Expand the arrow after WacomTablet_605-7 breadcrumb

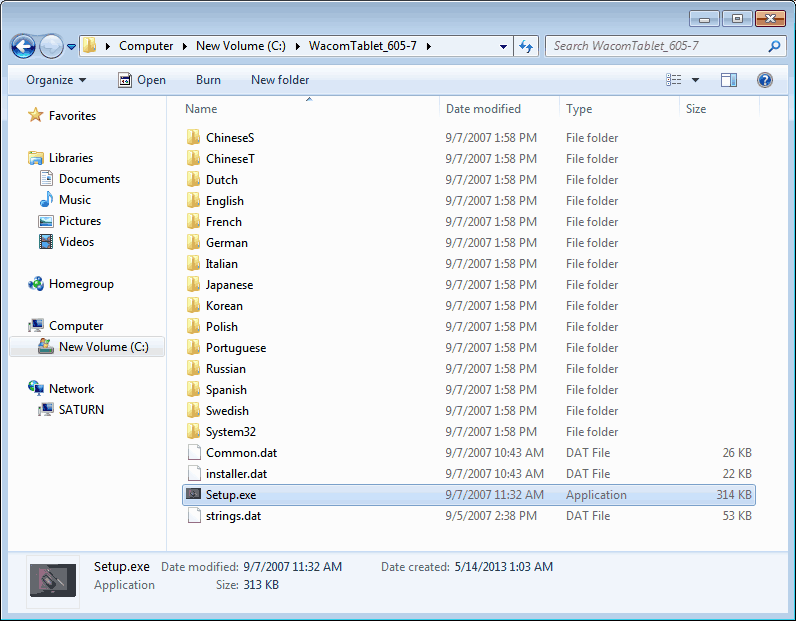click(x=429, y=46)
